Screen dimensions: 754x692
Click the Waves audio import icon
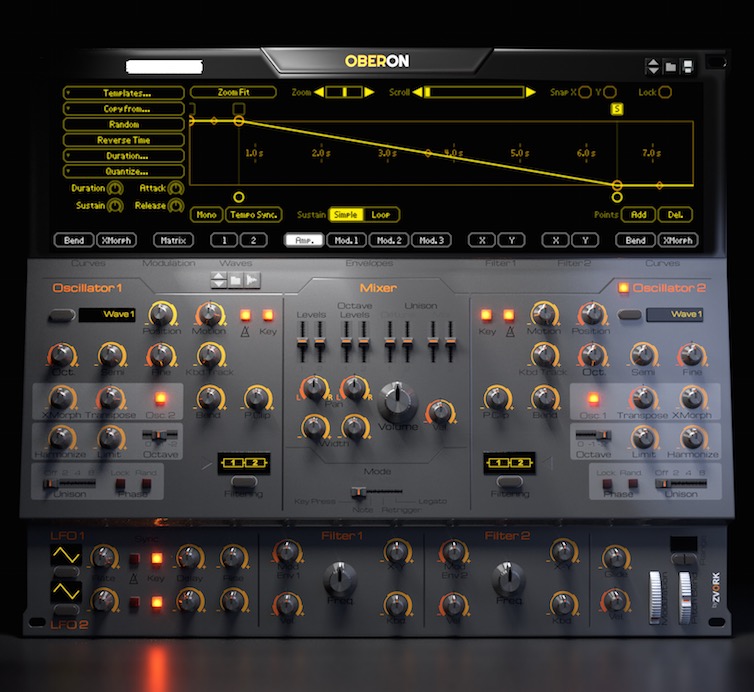(x=252, y=280)
